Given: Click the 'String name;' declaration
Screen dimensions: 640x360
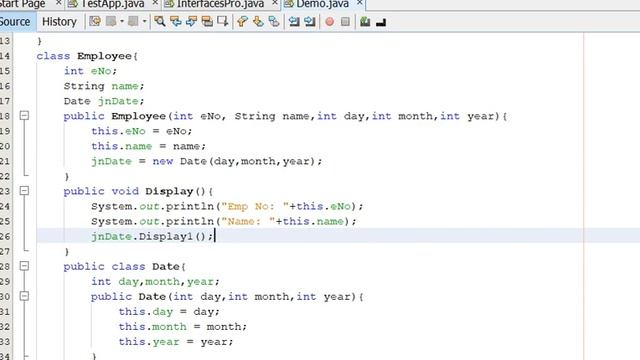Looking at the screenshot, I should coord(104,86).
